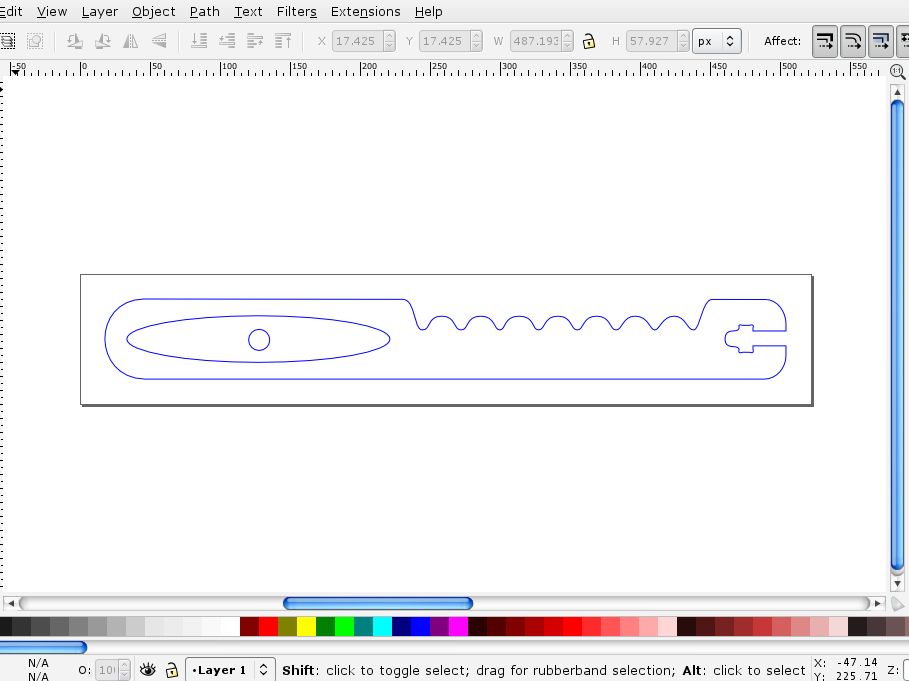Pick the black swatch in palette
909x681 pixels.
click(6, 627)
